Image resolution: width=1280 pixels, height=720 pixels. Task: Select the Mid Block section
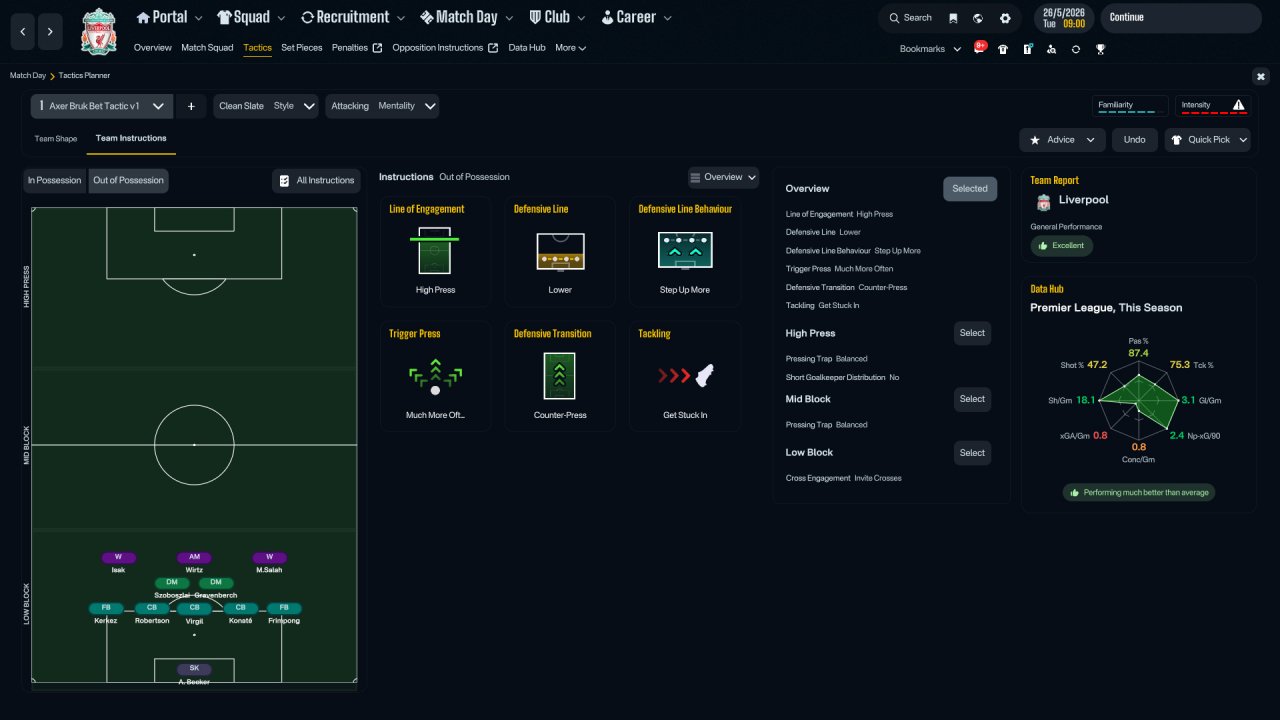972,399
